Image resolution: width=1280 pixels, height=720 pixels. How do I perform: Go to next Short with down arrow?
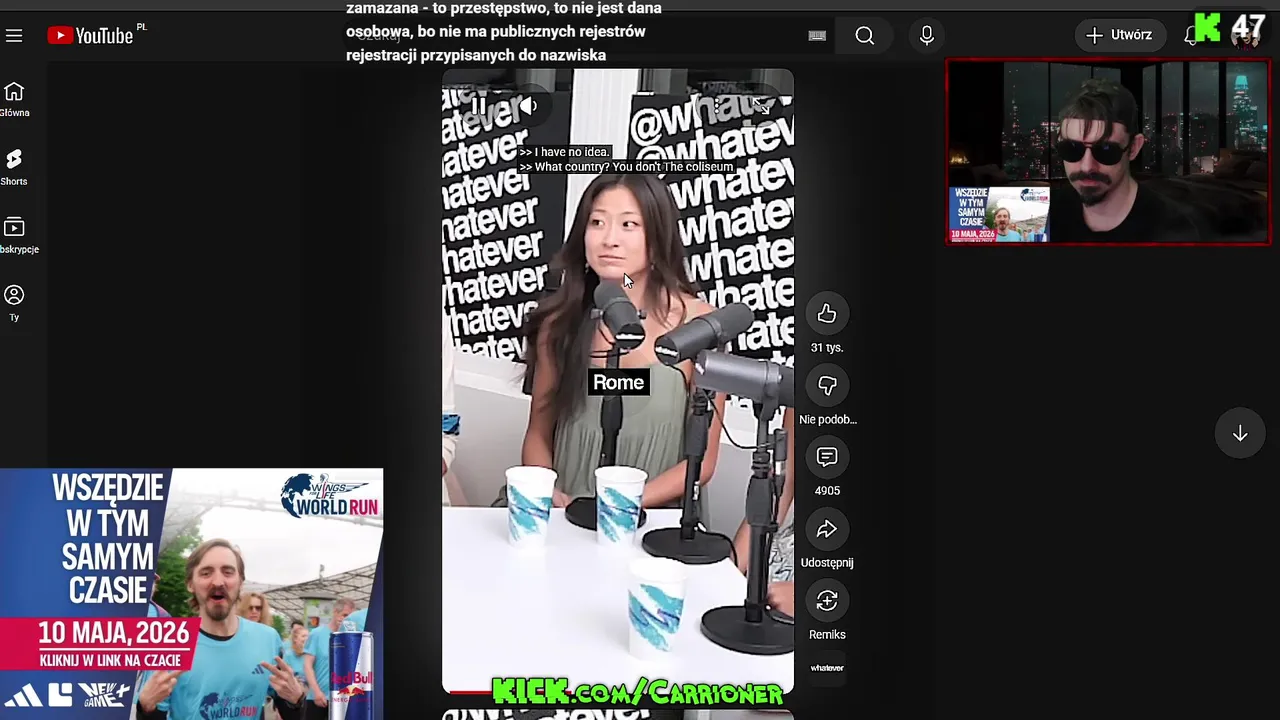coord(1240,433)
